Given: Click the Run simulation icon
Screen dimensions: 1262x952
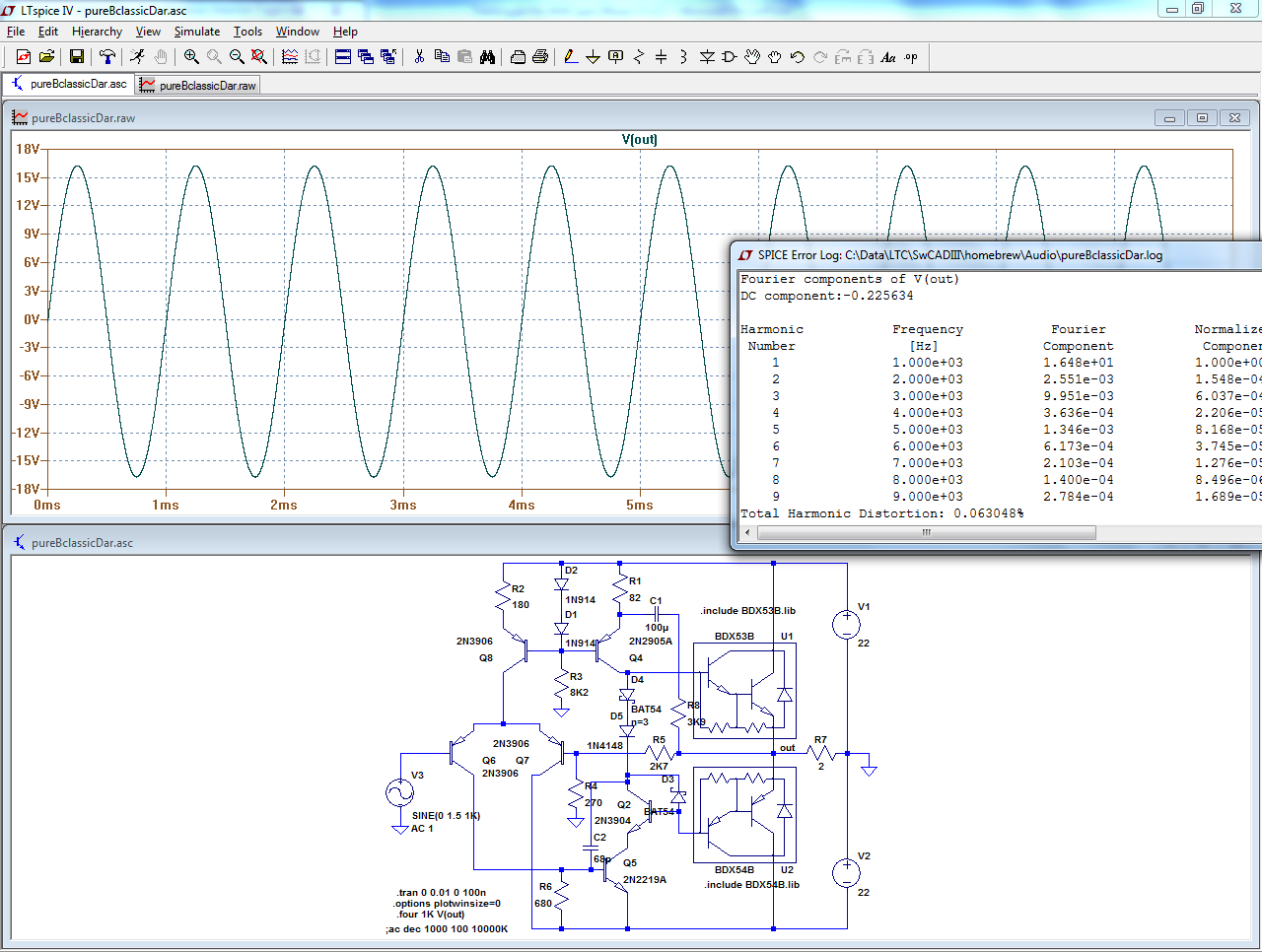Looking at the screenshot, I should [137, 57].
